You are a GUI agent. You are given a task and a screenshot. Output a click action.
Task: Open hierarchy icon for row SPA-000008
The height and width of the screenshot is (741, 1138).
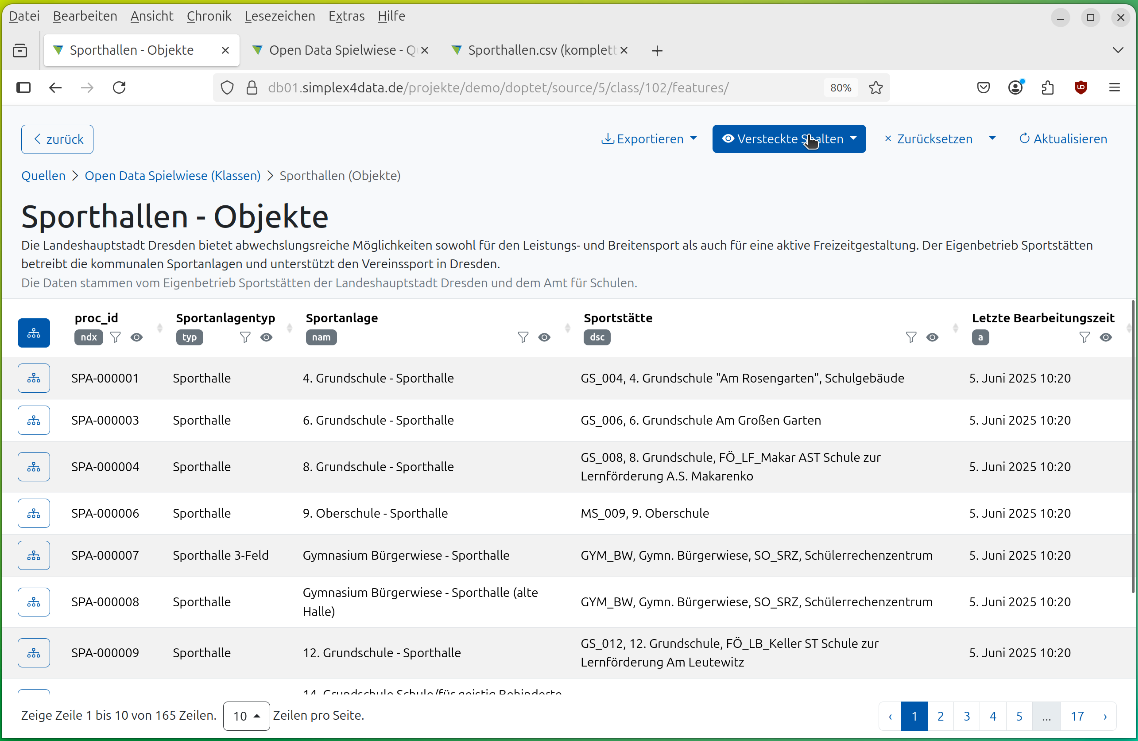click(x=33, y=602)
